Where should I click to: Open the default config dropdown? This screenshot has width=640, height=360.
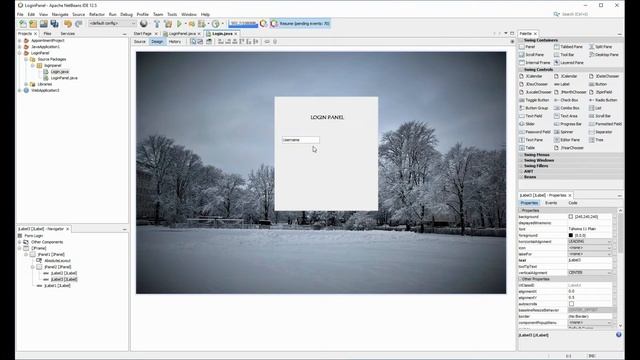coord(112,24)
